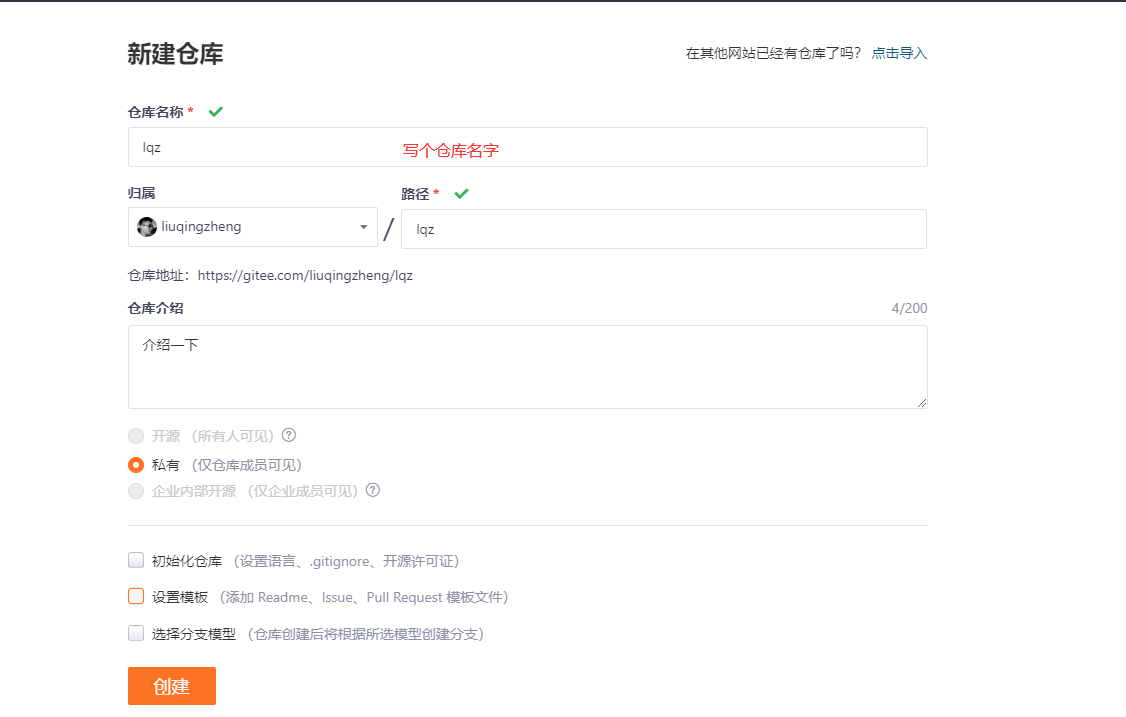This screenshot has width=1126, height=717.
Task: Click into the 路径 input field
Action: [664, 229]
